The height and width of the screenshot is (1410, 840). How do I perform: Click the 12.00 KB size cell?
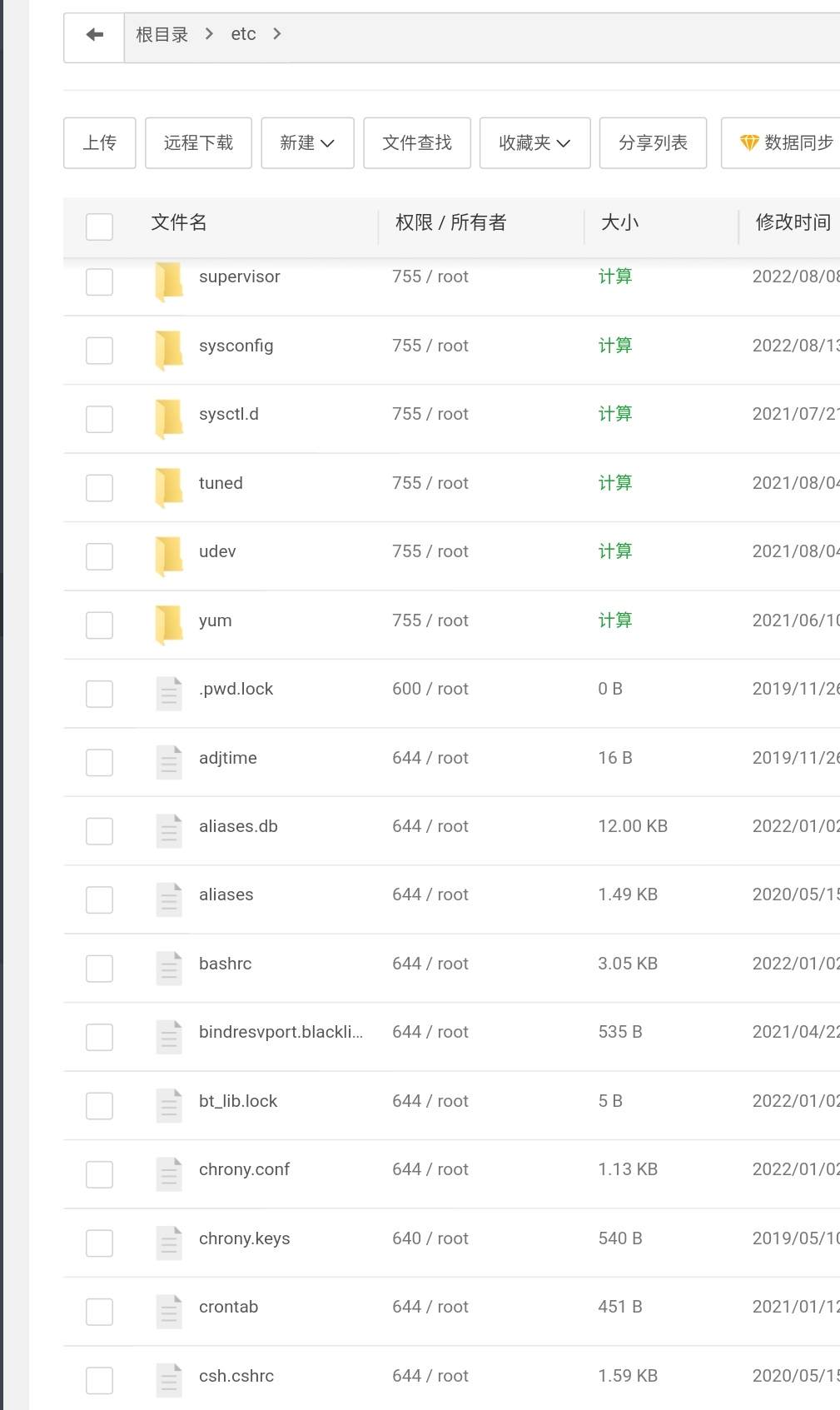(633, 826)
